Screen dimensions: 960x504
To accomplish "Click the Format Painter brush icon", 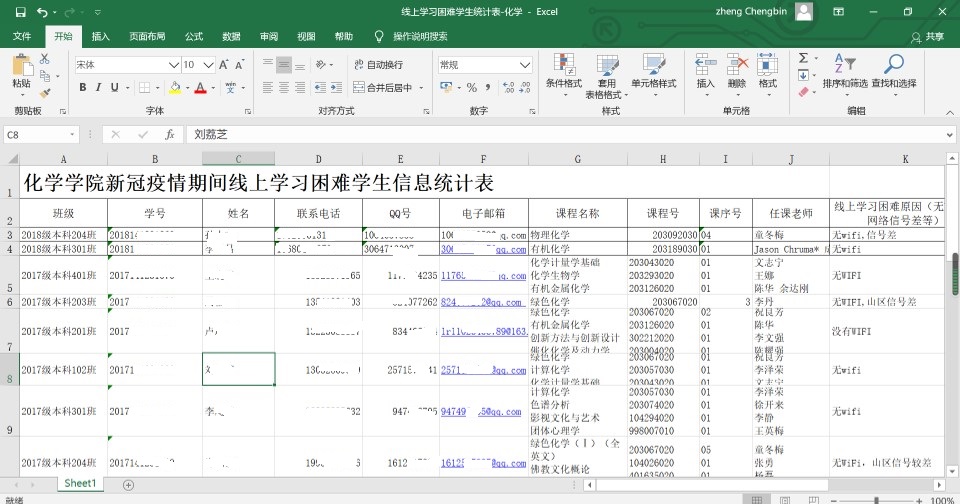I will (x=47, y=89).
